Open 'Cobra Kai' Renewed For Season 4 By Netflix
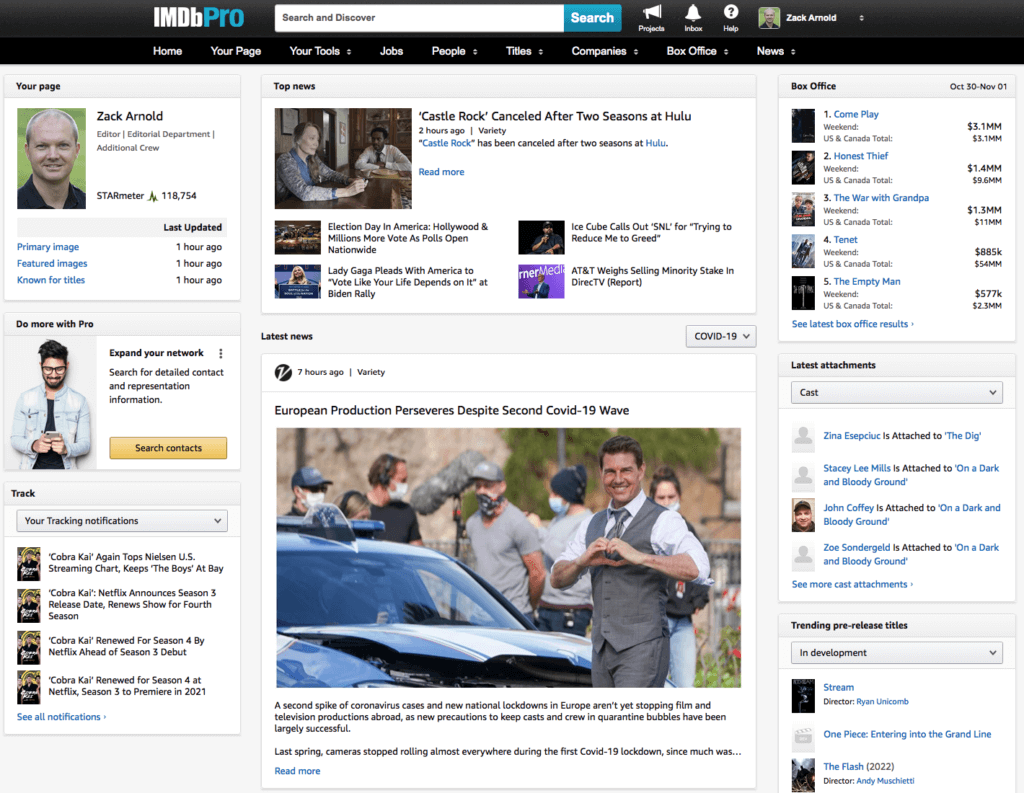This screenshot has width=1024, height=793. pyautogui.click(x=126, y=646)
